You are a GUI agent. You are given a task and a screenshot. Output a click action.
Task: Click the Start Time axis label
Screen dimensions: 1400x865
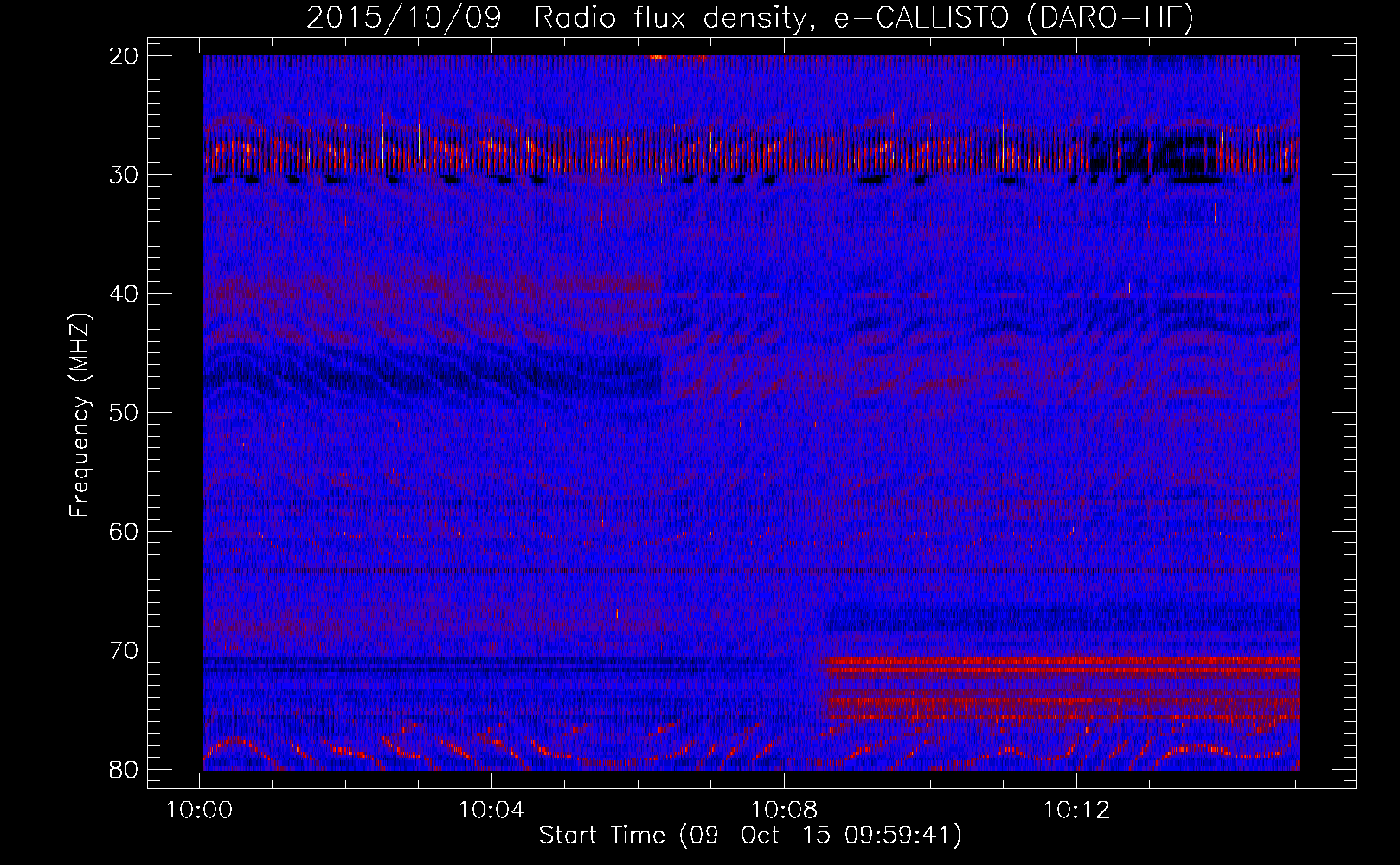tap(750, 836)
